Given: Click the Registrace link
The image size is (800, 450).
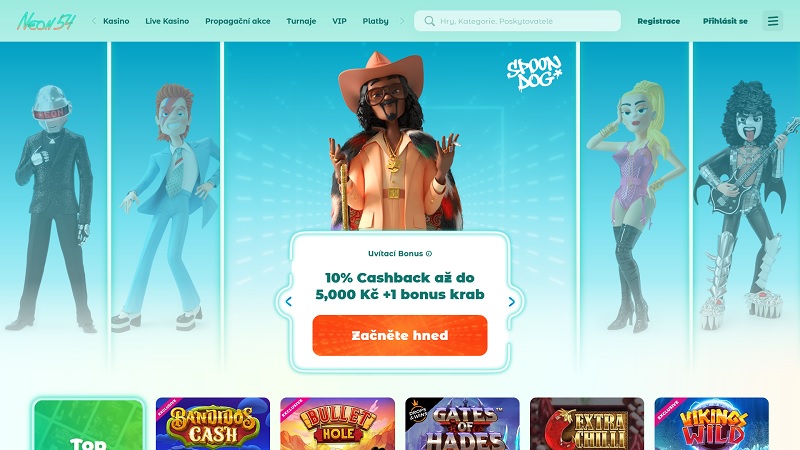Looking at the screenshot, I should (x=659, y=21).
